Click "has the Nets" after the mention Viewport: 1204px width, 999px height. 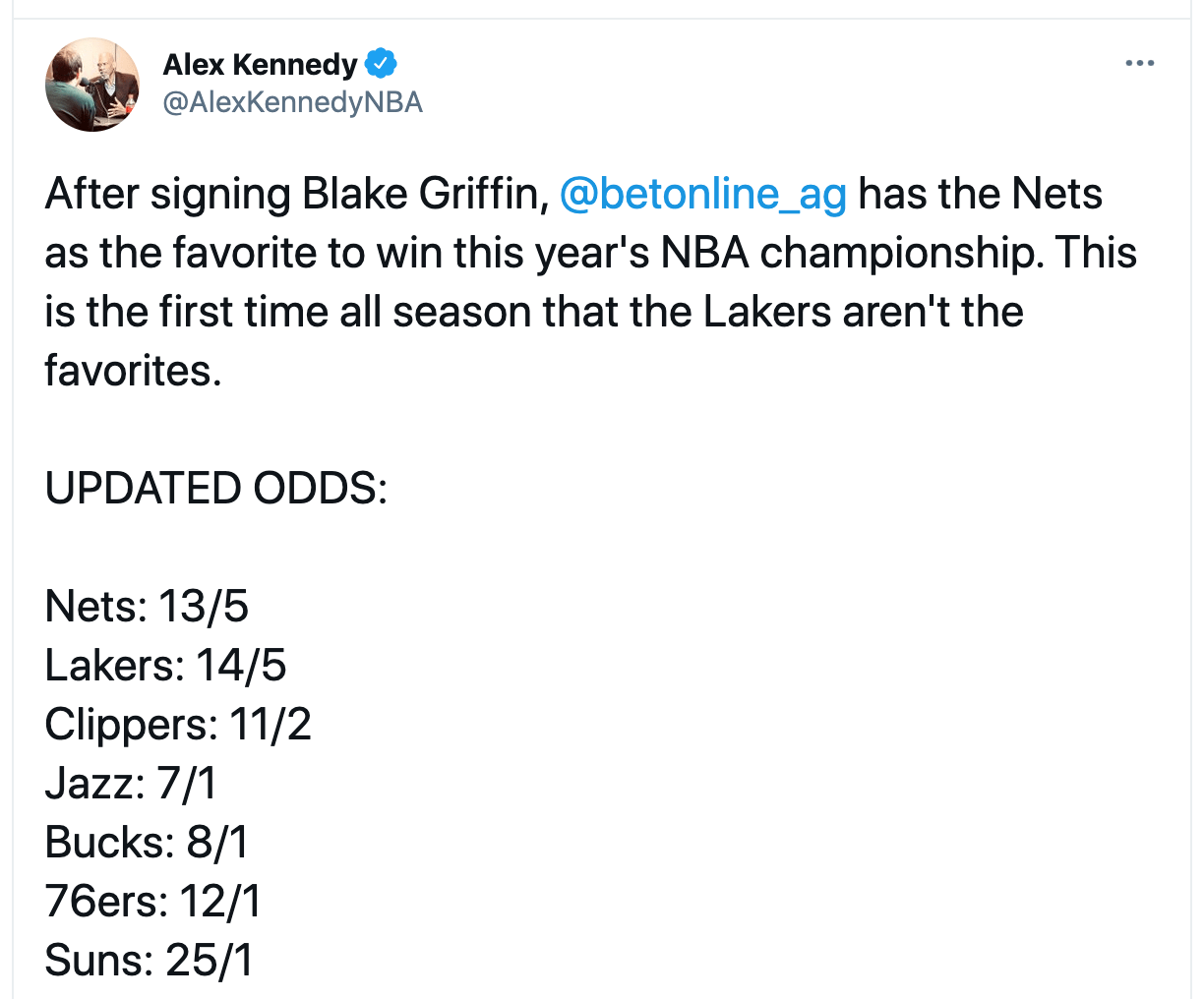coord(980,194)
